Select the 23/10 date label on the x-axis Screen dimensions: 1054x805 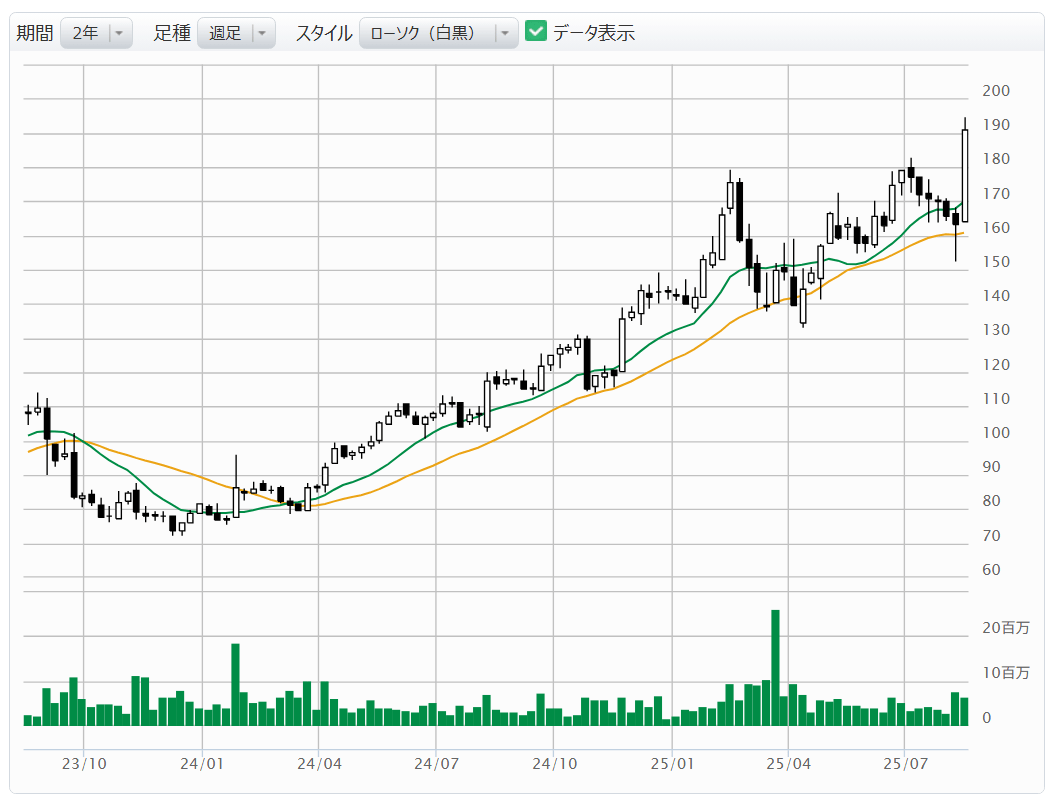[84, 763]
